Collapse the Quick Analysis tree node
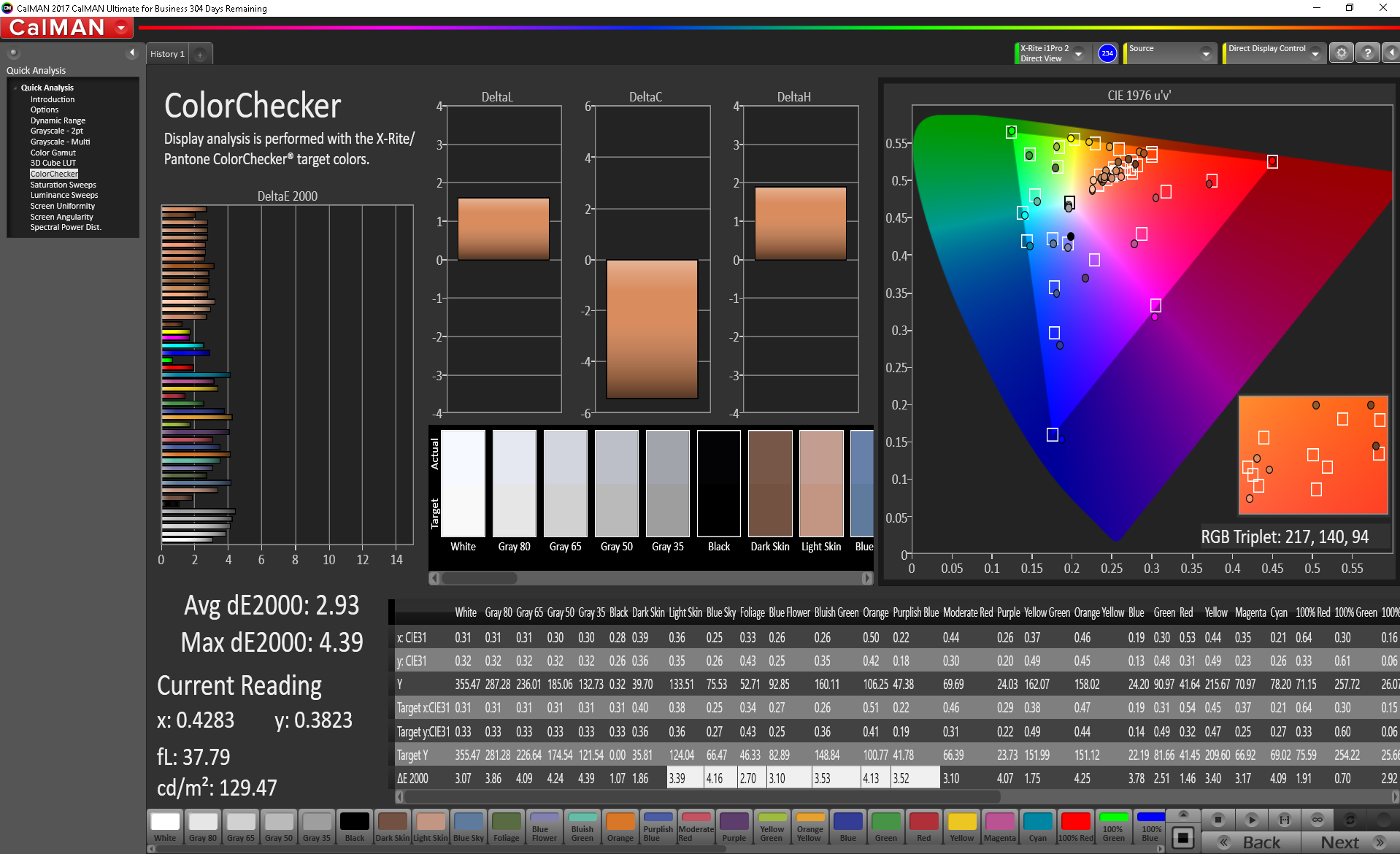 coord(15,88)
